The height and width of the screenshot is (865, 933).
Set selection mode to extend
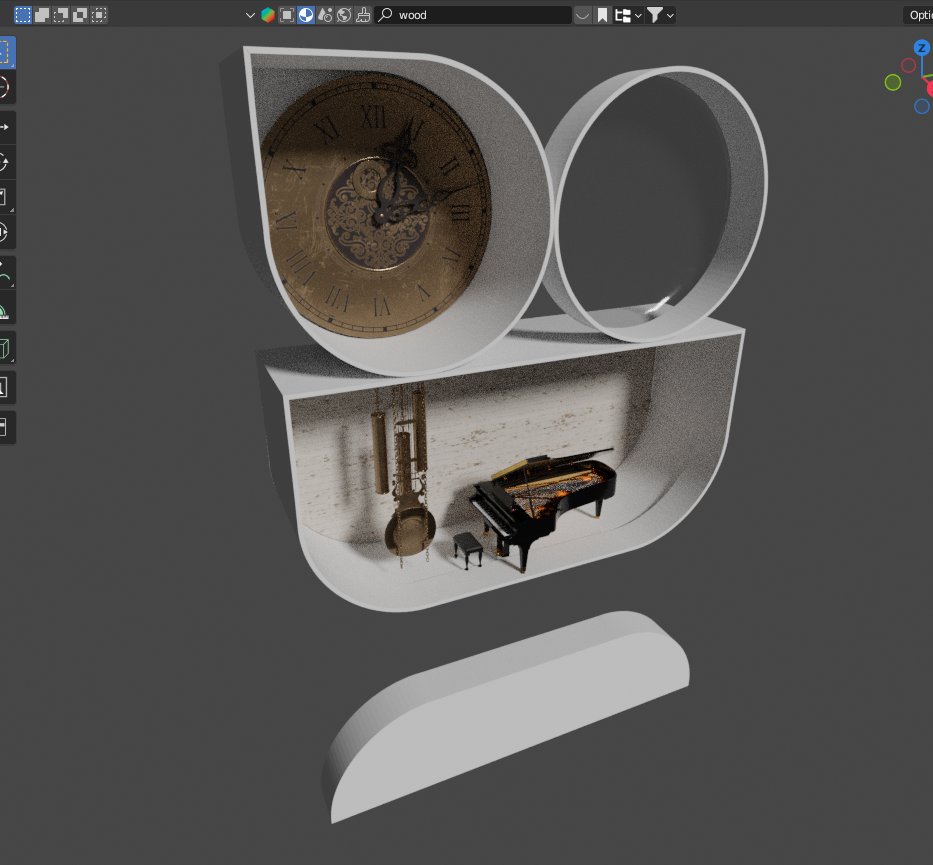(42, 15)
